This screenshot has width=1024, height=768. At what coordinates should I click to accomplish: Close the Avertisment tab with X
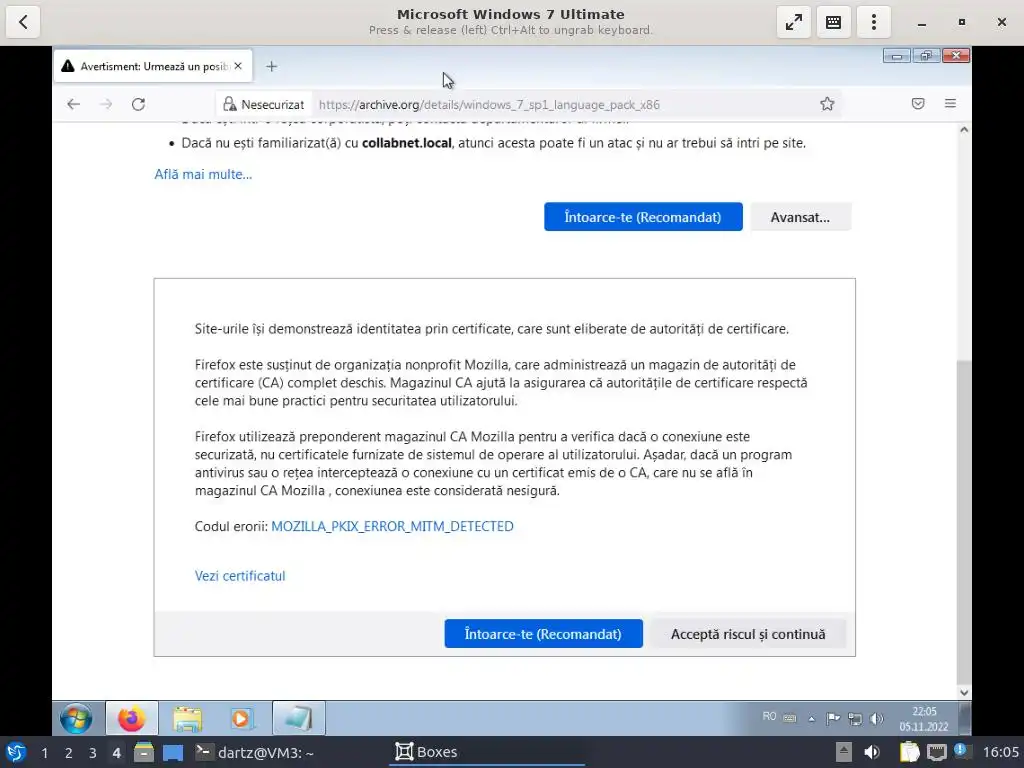pyautogui.click(x=238, y=66)
